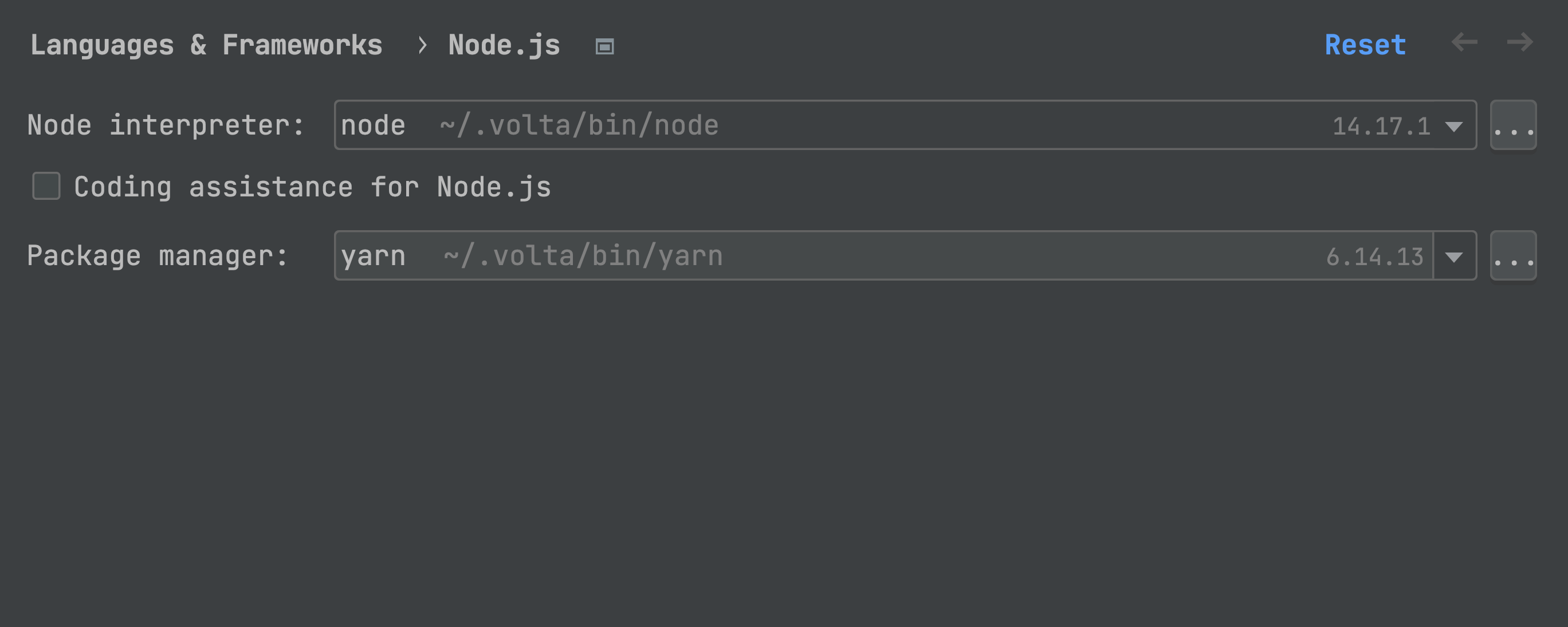Go back using the left arrow
Screen dimensions: 1568x627
(1464, 42)
